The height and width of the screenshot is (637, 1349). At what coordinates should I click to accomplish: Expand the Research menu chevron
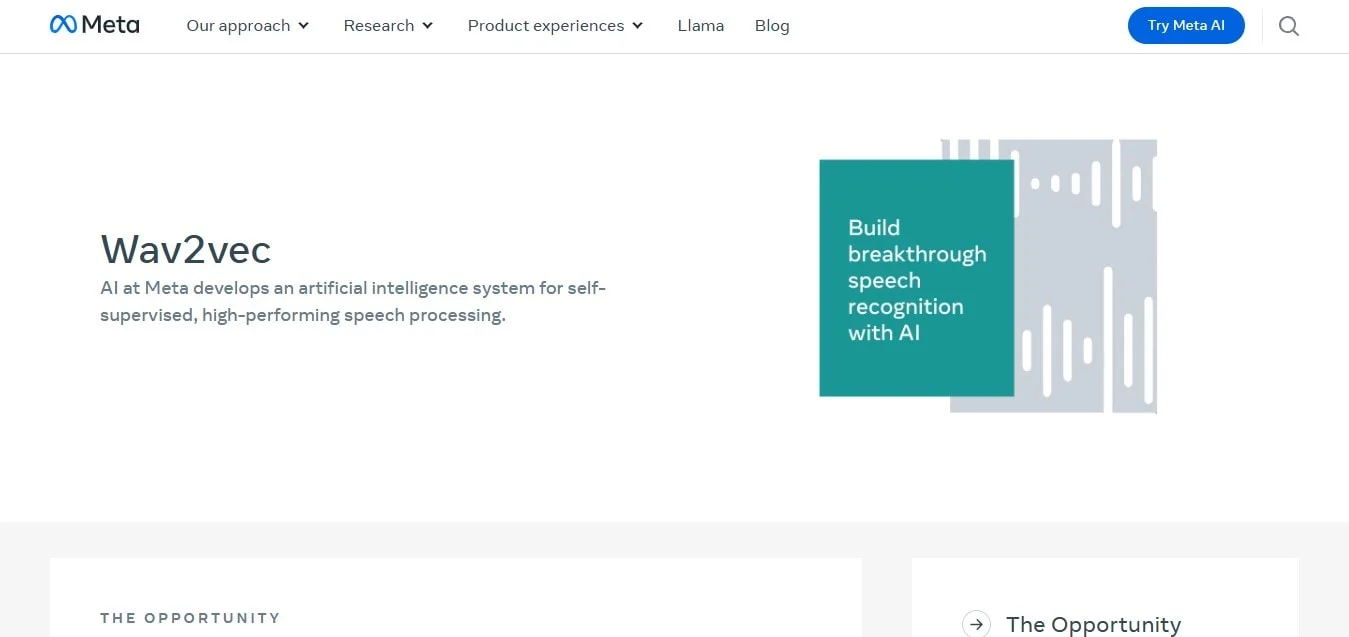[x=428, y=26]
